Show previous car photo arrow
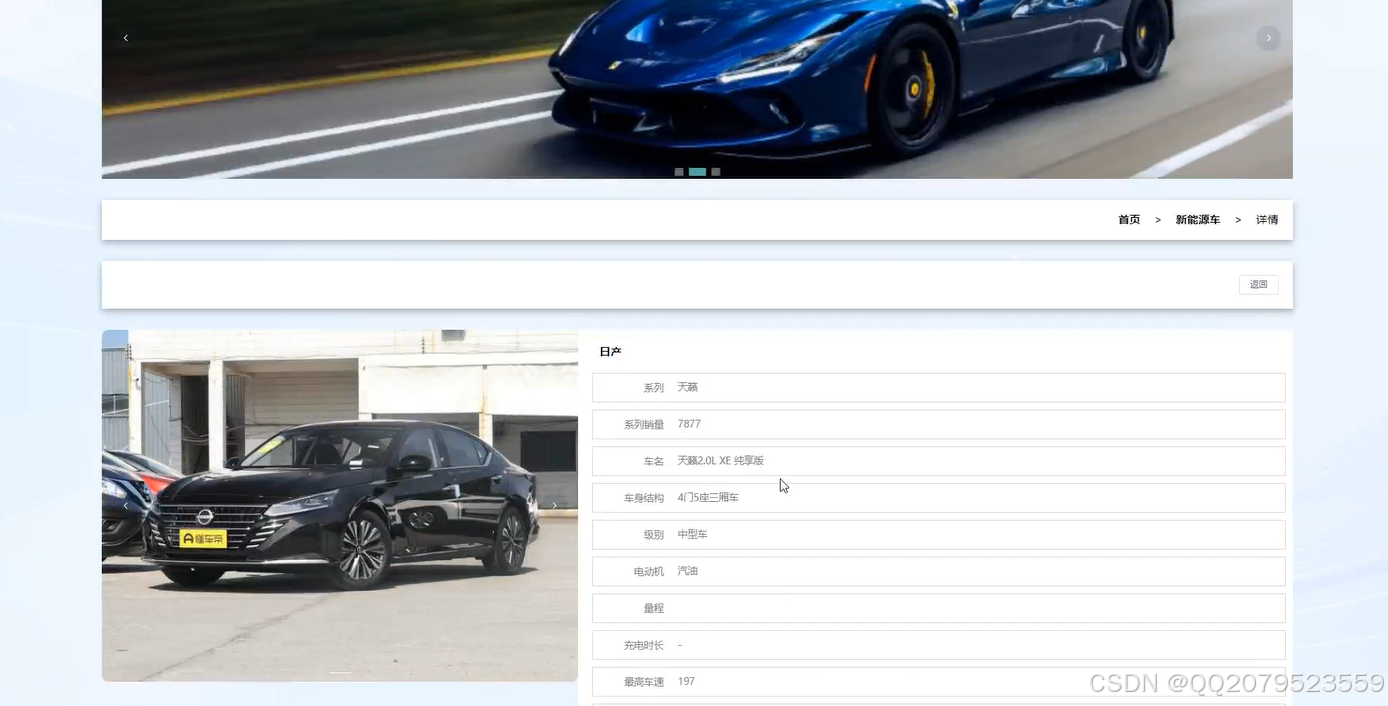This screenshot has width=1388, height=706. (126, 506)
